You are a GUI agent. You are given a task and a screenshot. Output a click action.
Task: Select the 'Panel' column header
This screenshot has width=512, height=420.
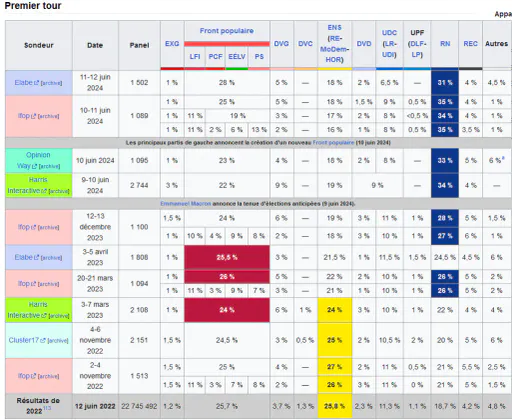[139, 45]
